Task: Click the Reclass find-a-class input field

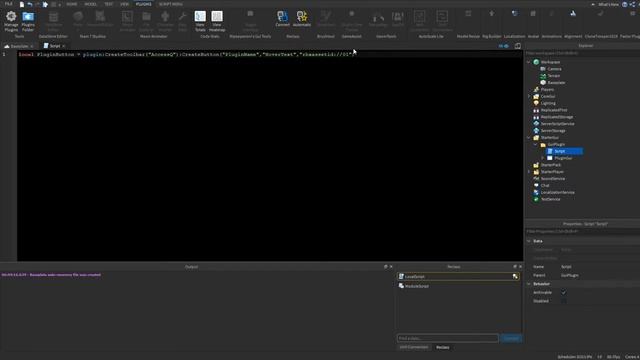Action: [447, 338]
